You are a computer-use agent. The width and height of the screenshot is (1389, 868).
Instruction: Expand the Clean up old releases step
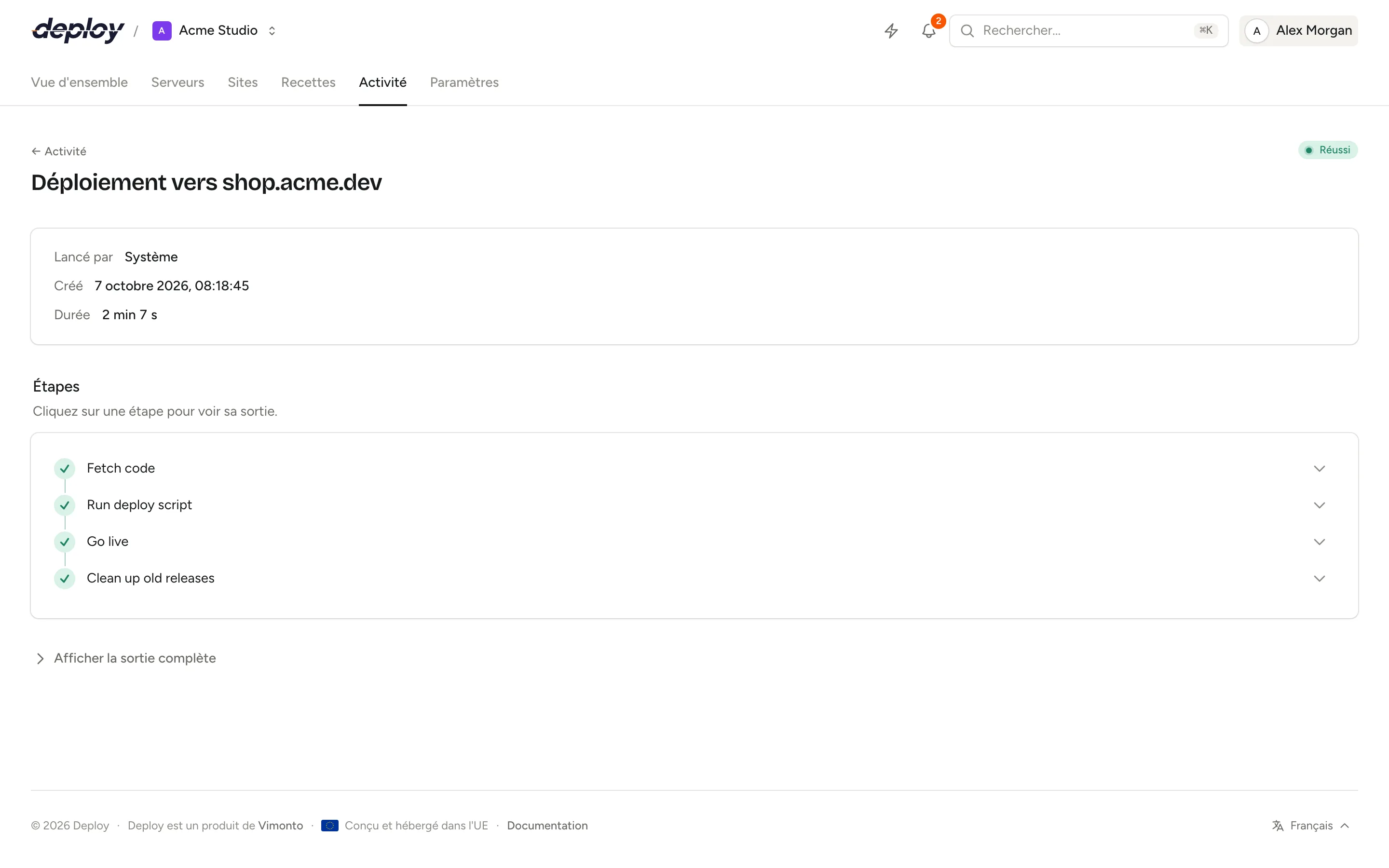(x=694, y=578)
